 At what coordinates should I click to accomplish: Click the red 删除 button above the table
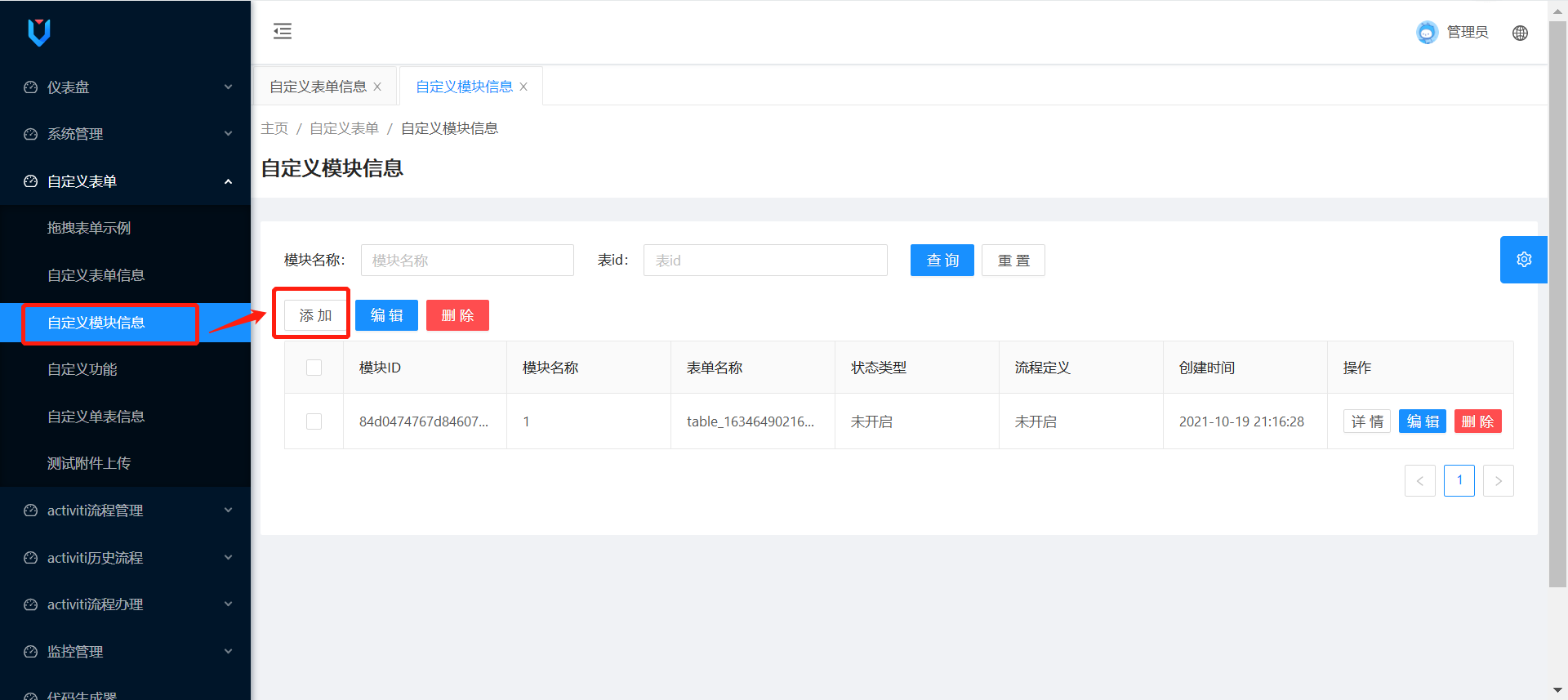click(457, 315)
